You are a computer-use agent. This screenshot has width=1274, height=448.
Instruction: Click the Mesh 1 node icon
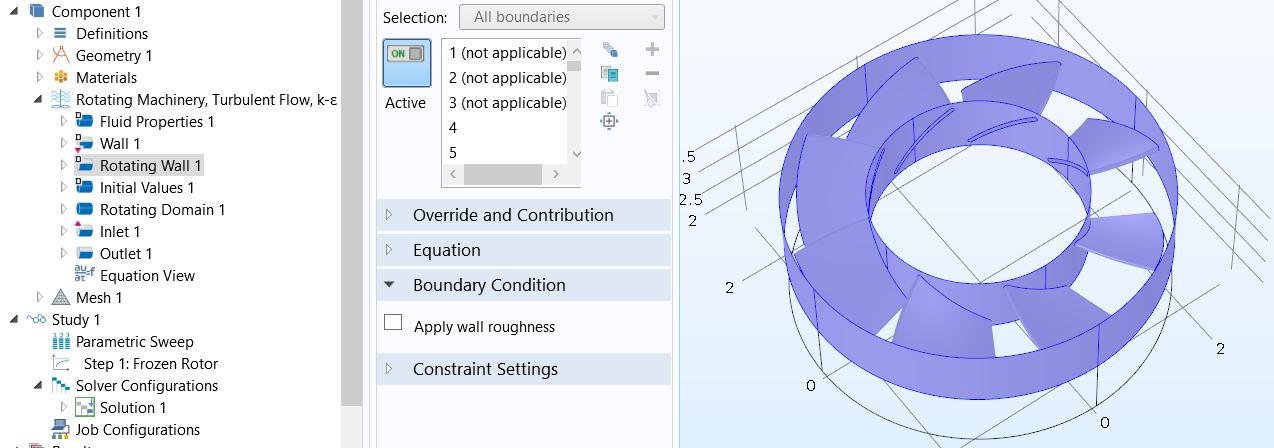[61, 298]
